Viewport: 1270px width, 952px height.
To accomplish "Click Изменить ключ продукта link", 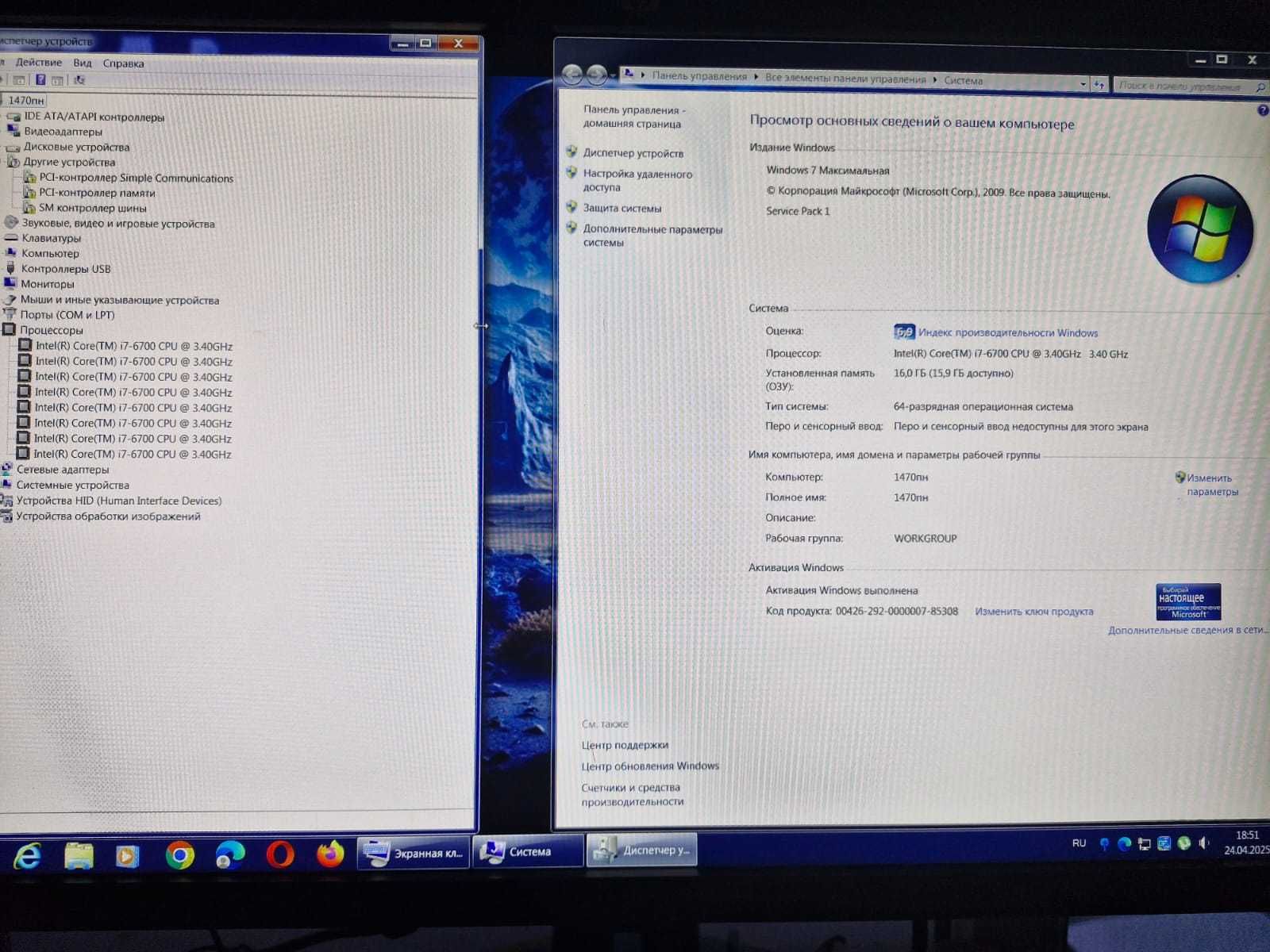I will coord(1034,612).
